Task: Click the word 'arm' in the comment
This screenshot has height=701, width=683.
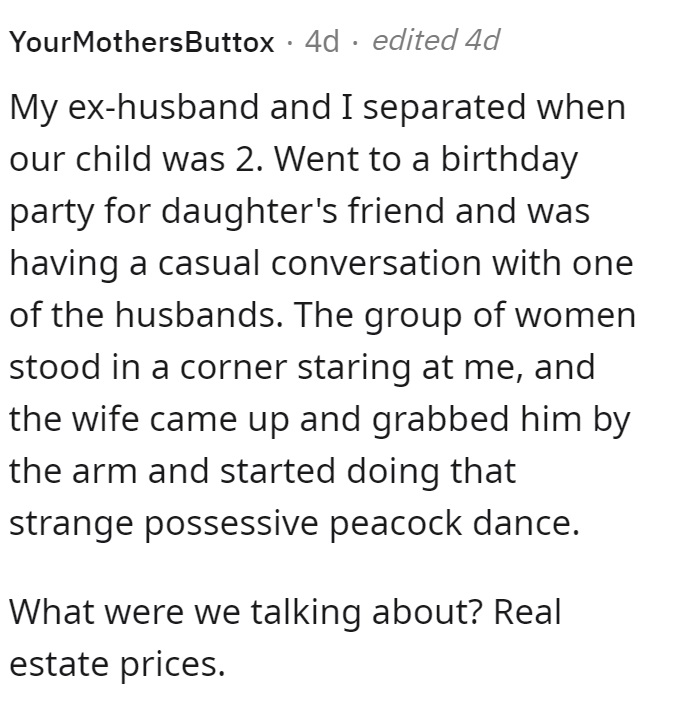Action: coord(104,472)
